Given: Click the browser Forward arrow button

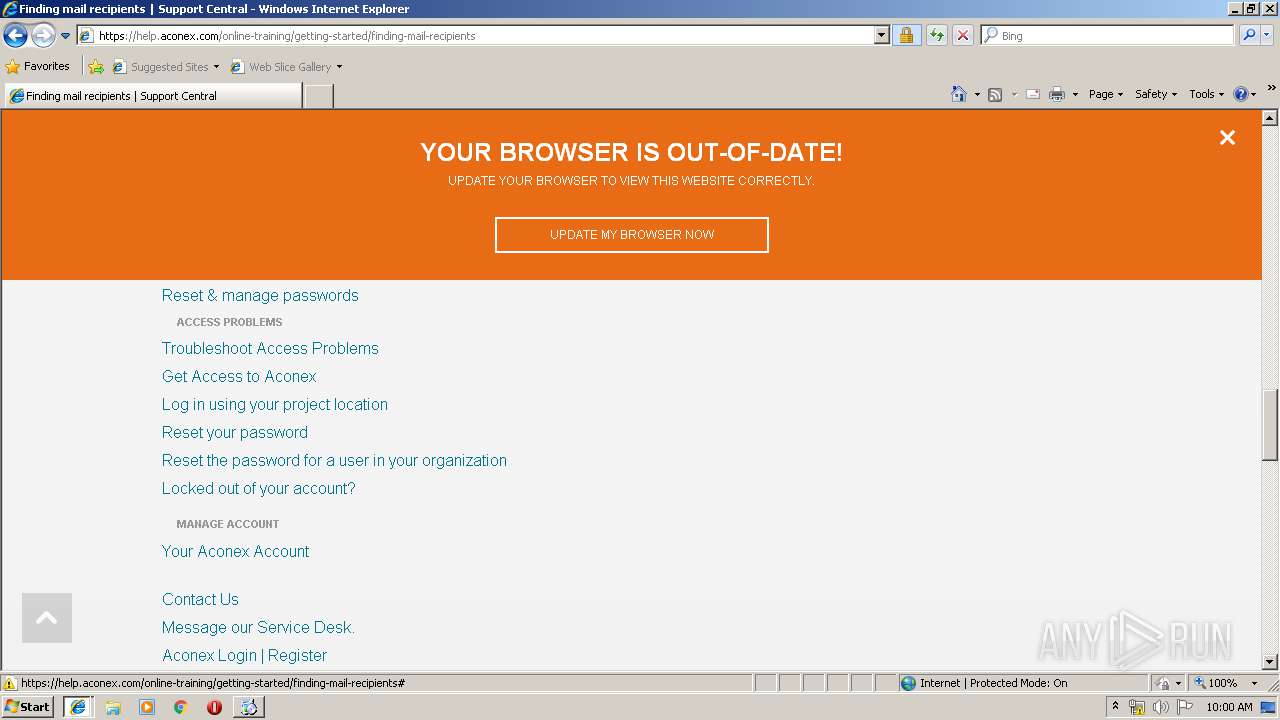Looking at the screenshot, I should 43,36.
